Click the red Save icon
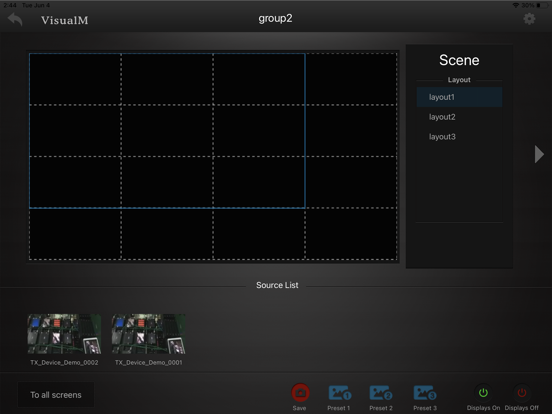Screen dimensions: 552x414 (x=300, y=393)
